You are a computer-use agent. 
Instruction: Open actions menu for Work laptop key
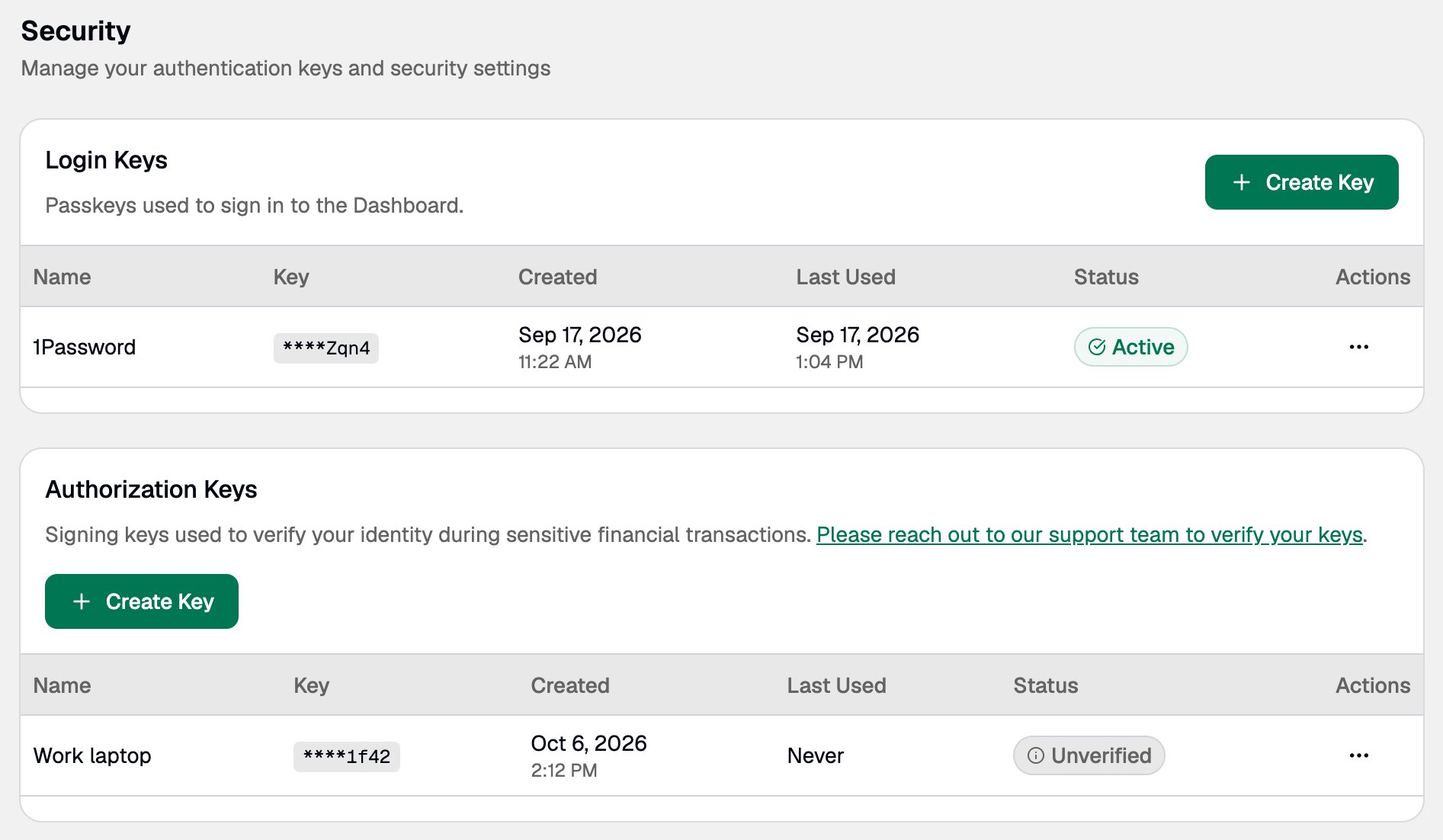coord(1358,755)
